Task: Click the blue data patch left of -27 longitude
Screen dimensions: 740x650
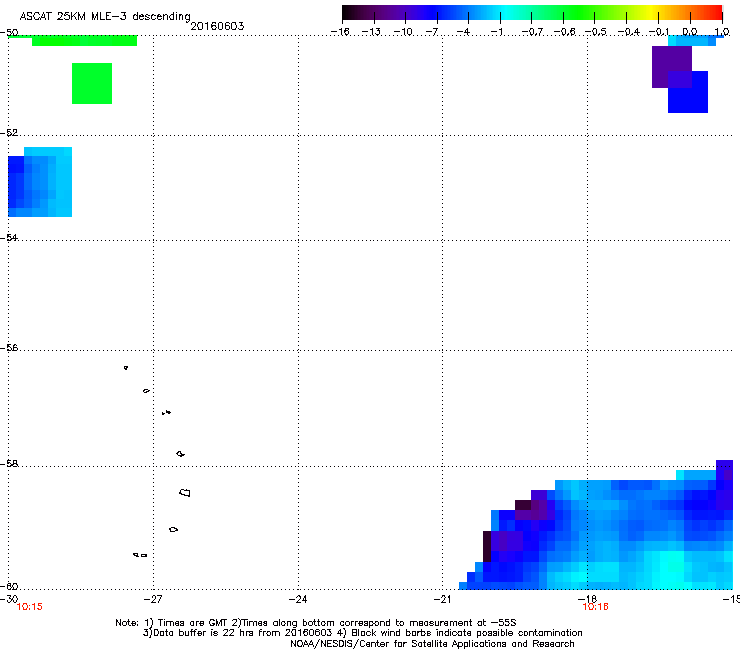Action: (40, 182)
